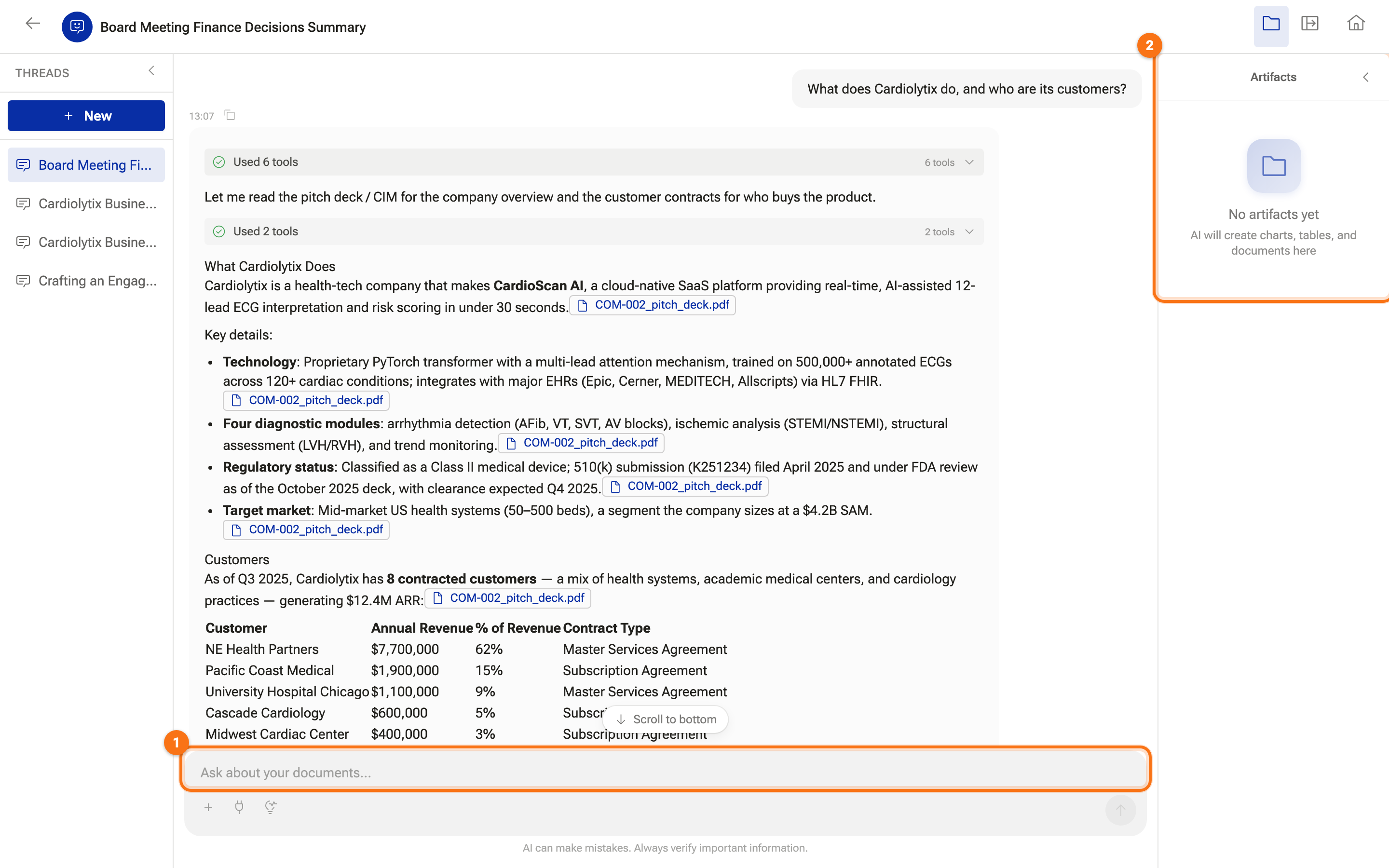Expand the Used 6 tools row
This screenshot has width=1389, height=868.
(x=594, y=162)
